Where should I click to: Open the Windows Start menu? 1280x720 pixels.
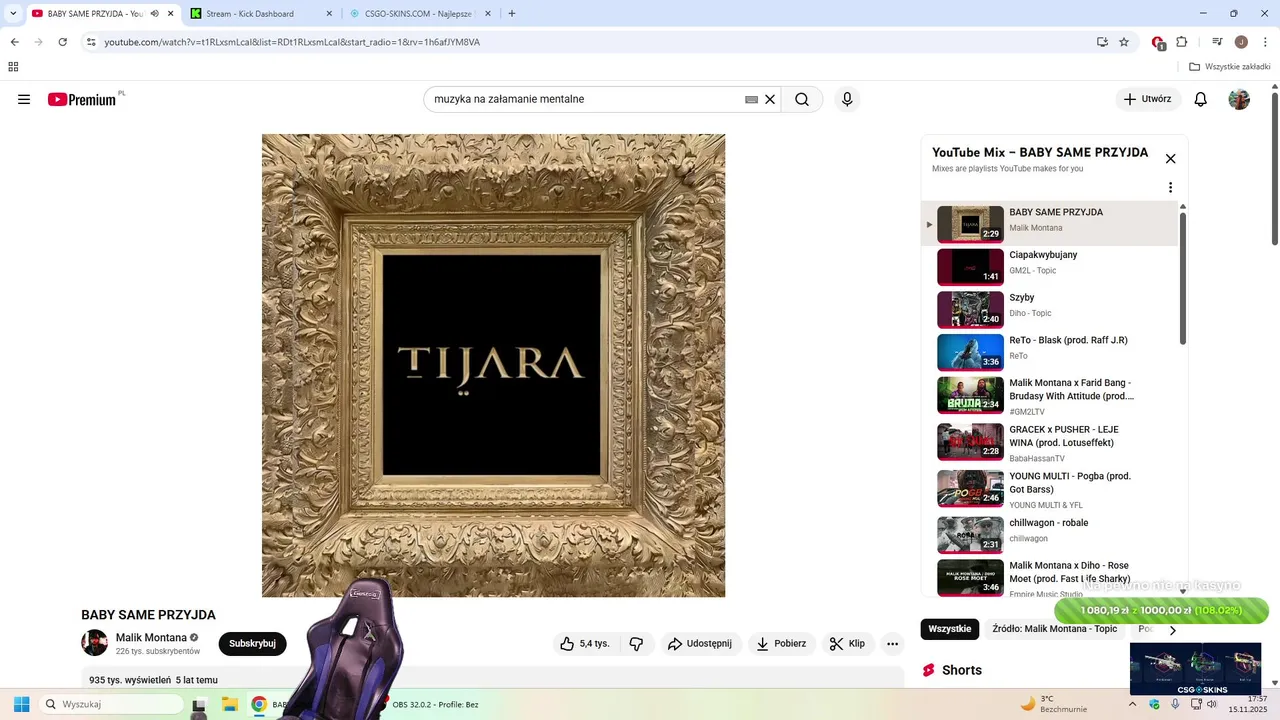(21, 704)
